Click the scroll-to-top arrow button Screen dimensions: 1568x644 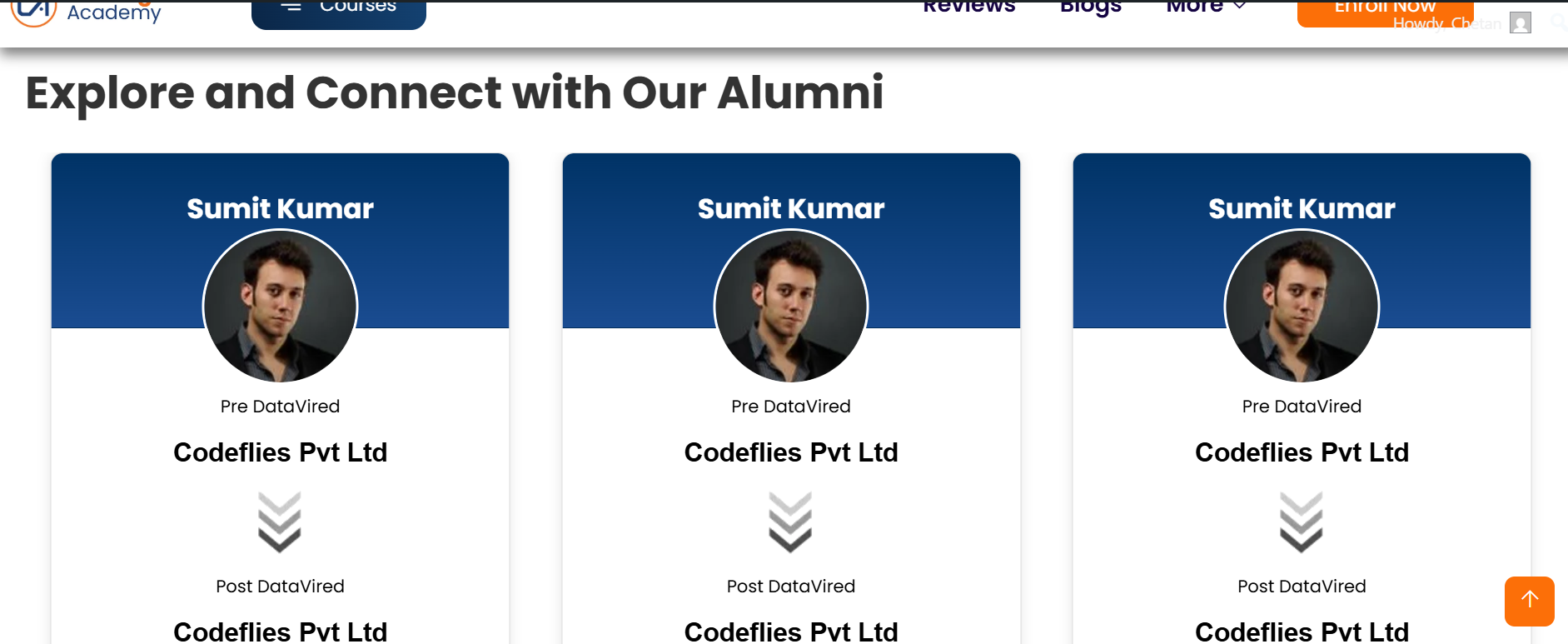1529,601
